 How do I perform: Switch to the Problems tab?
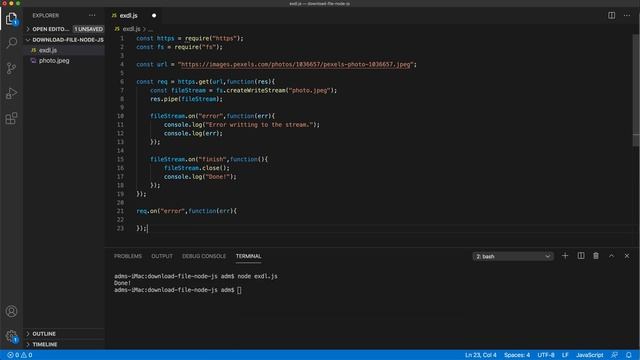(128, 256)
